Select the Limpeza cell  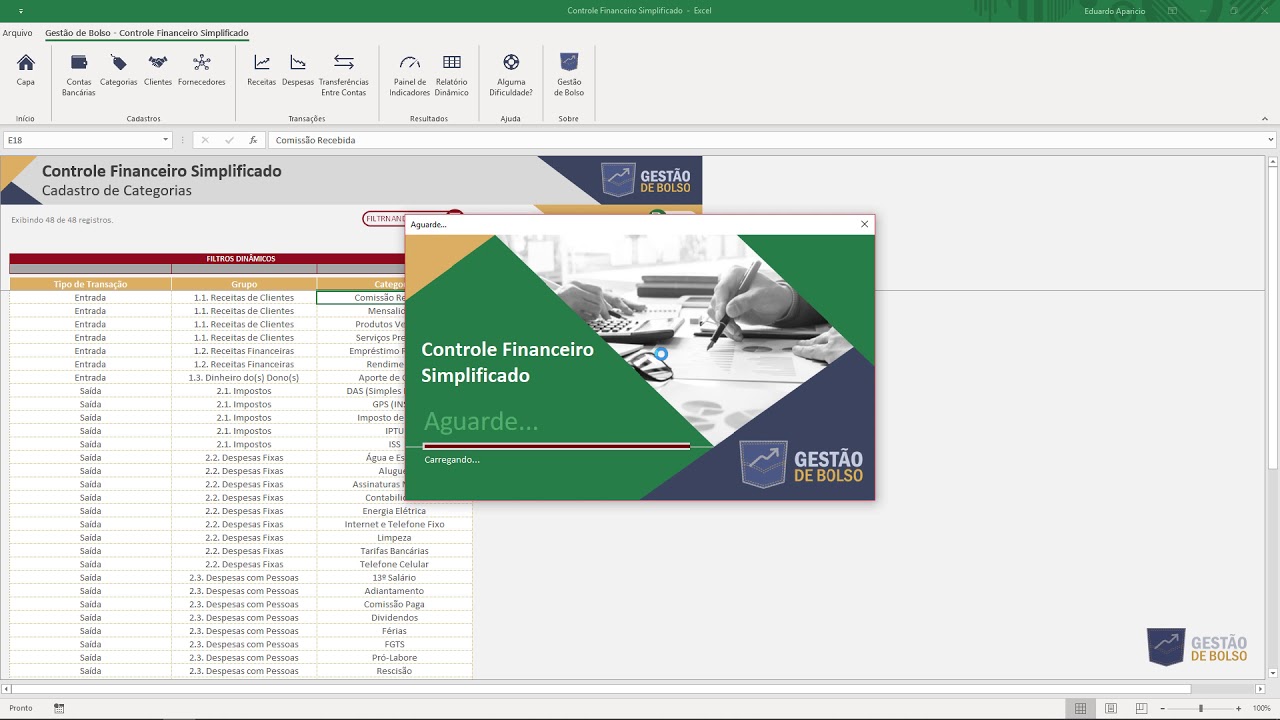[x=394, y=537]
